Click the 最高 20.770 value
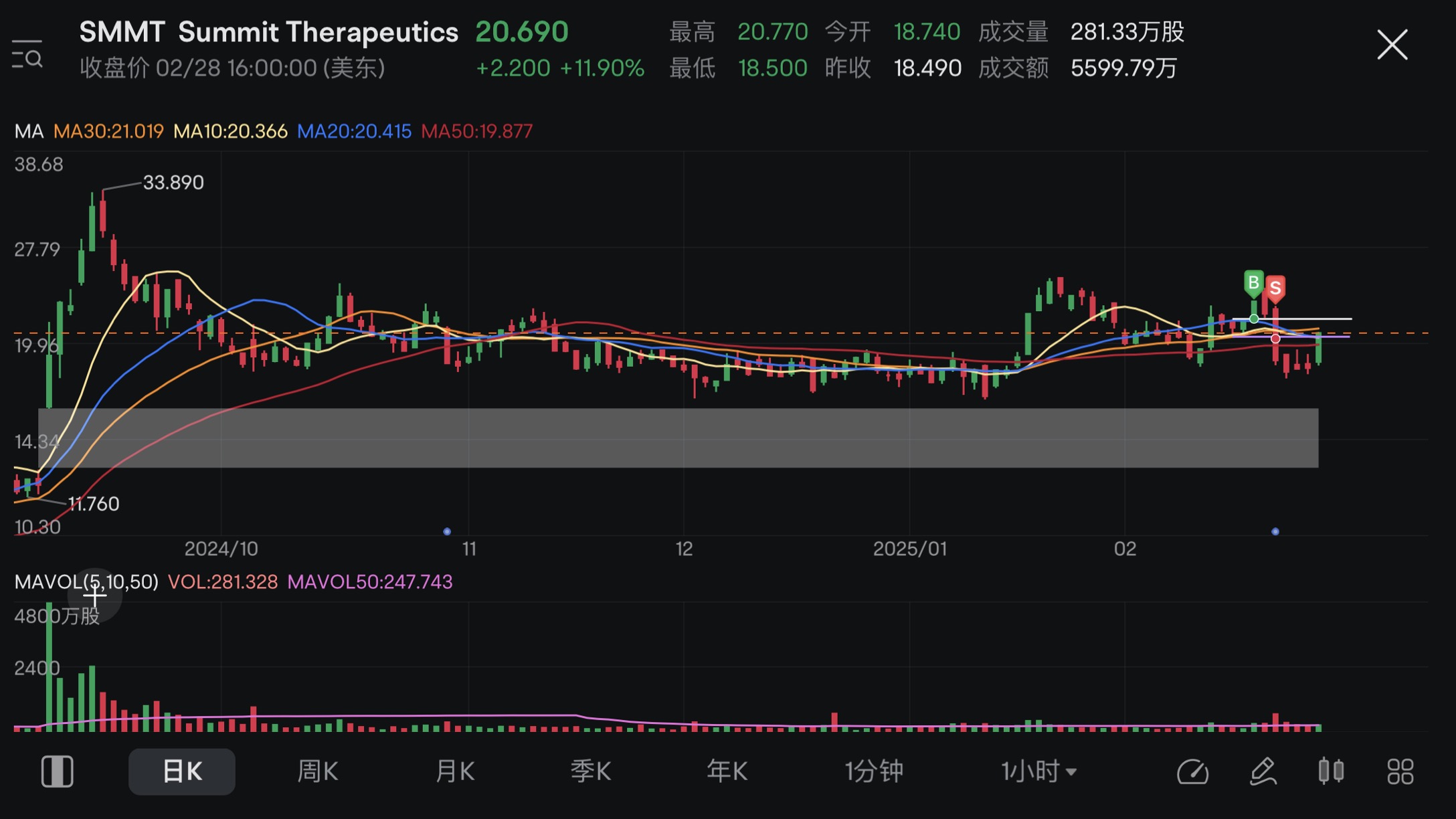The image size is (1456, 819). point(739,31)
